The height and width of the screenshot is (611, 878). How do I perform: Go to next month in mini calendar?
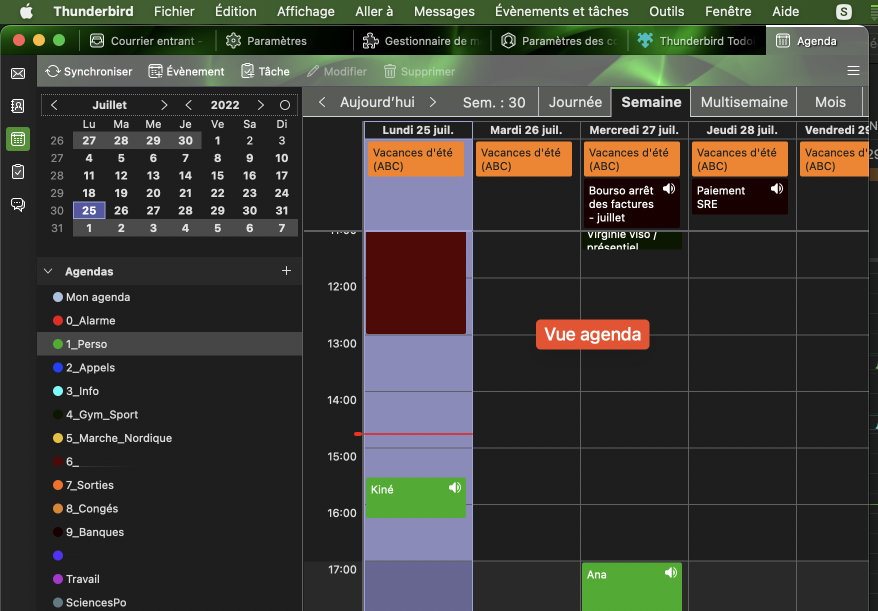[163, 105]
